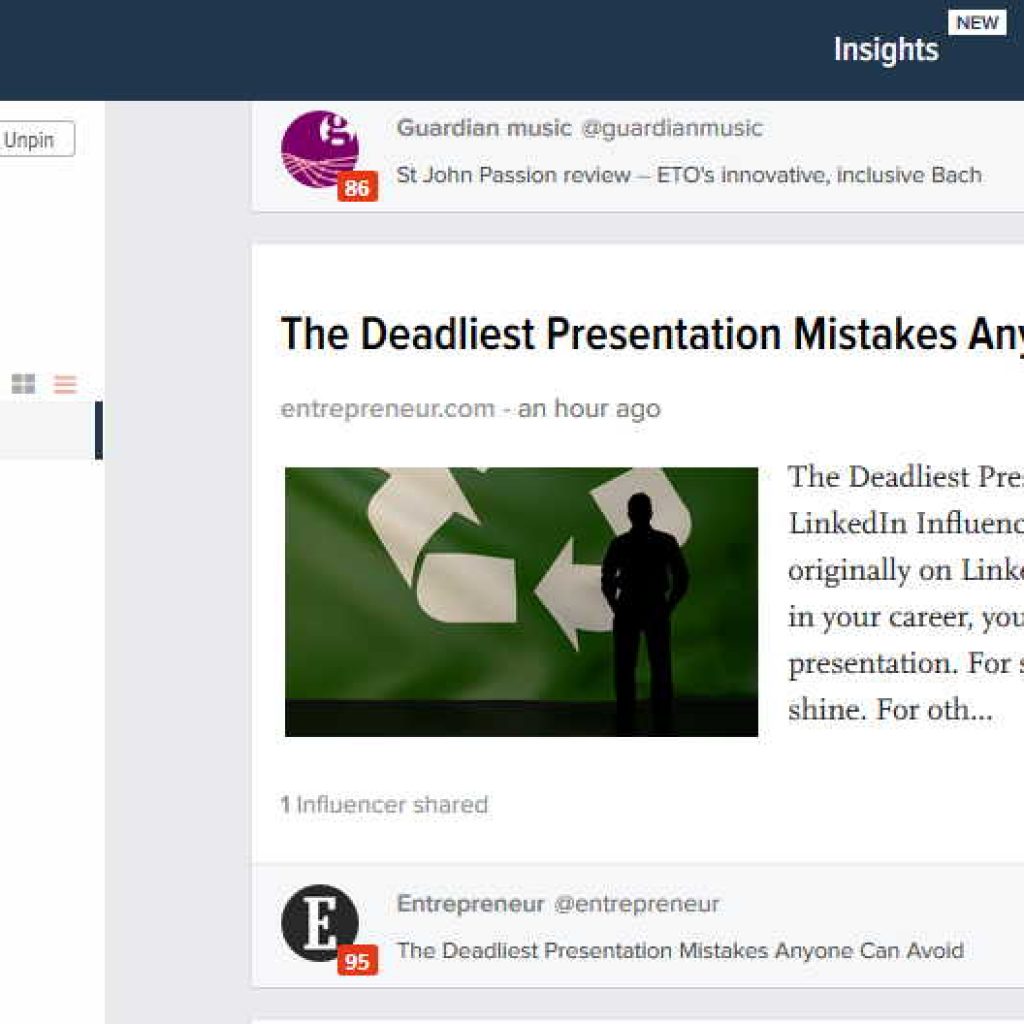Click the 'an hour ago' timestamp
1024x1024 pixels.
589,409
